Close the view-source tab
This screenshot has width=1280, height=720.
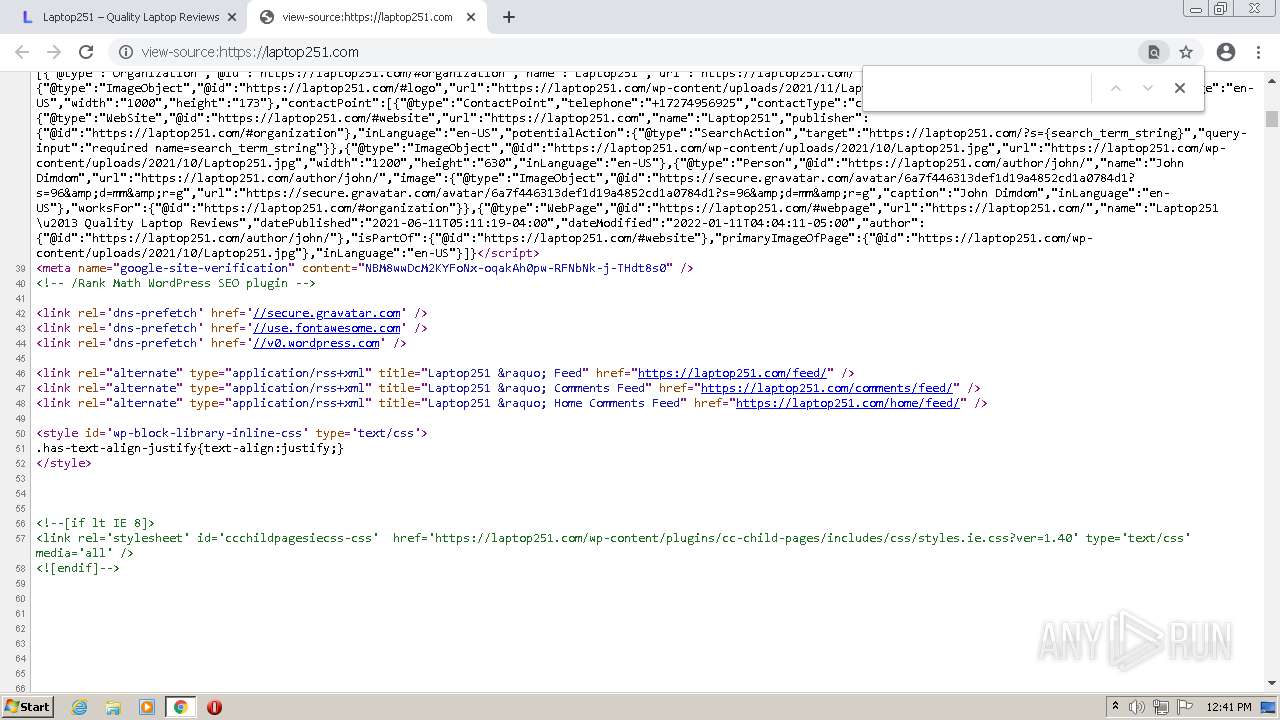471,17
